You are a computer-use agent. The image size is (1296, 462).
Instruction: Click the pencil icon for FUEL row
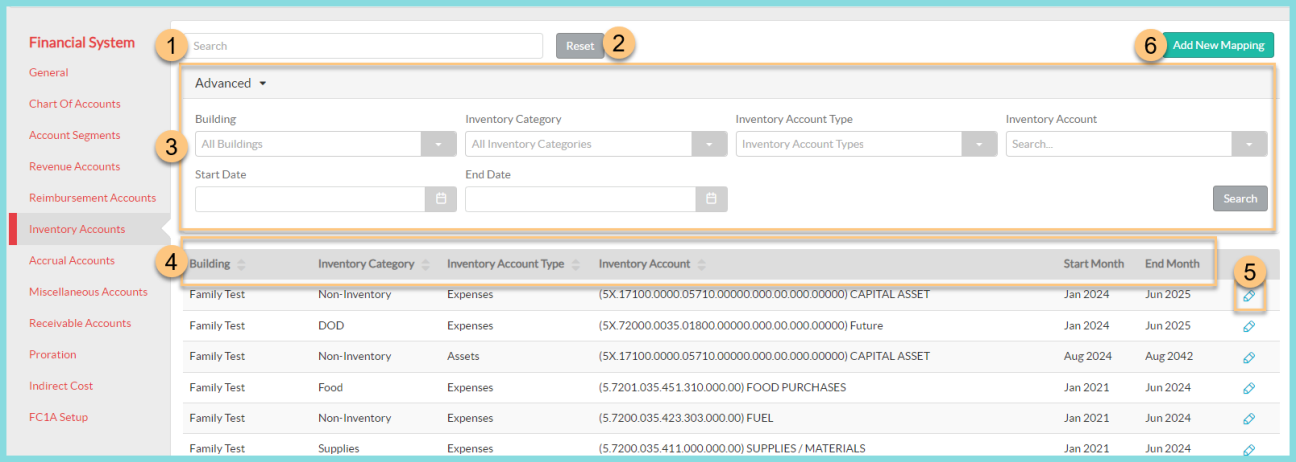(x=1249, y=419)
